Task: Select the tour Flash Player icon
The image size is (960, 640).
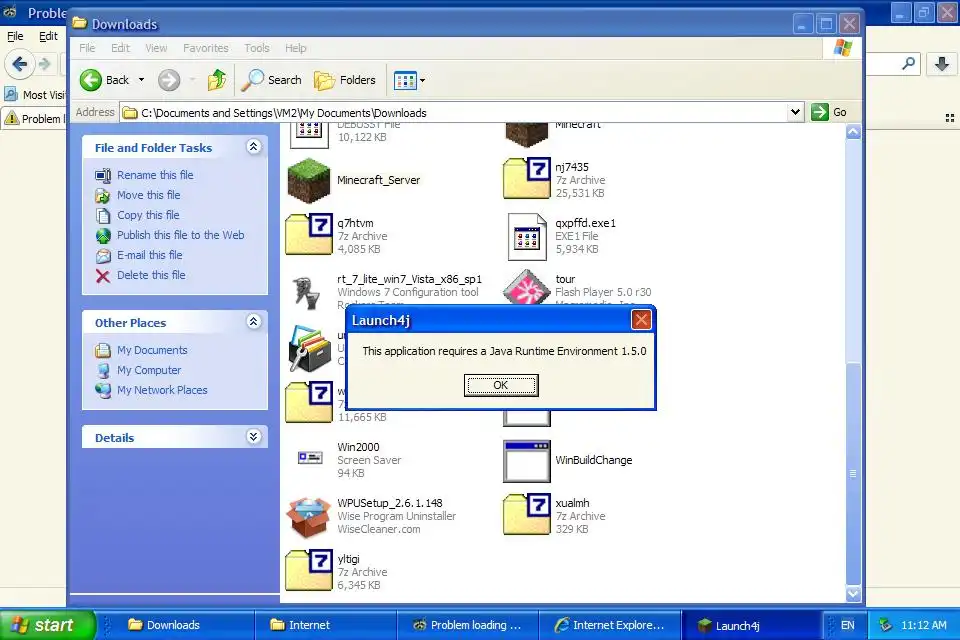Action: click(x=527, y=287)
